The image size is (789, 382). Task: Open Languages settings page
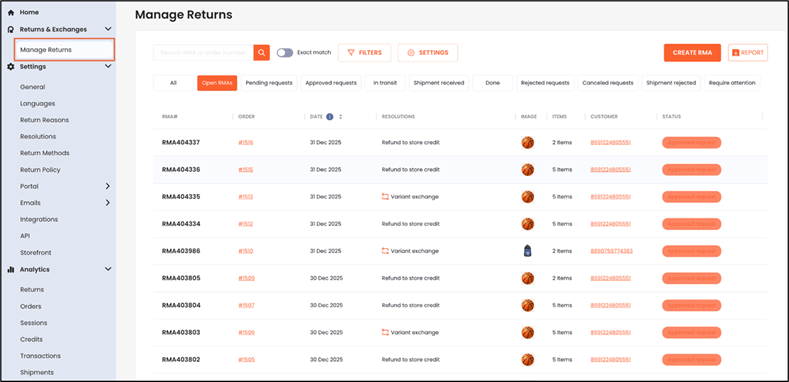38,104
